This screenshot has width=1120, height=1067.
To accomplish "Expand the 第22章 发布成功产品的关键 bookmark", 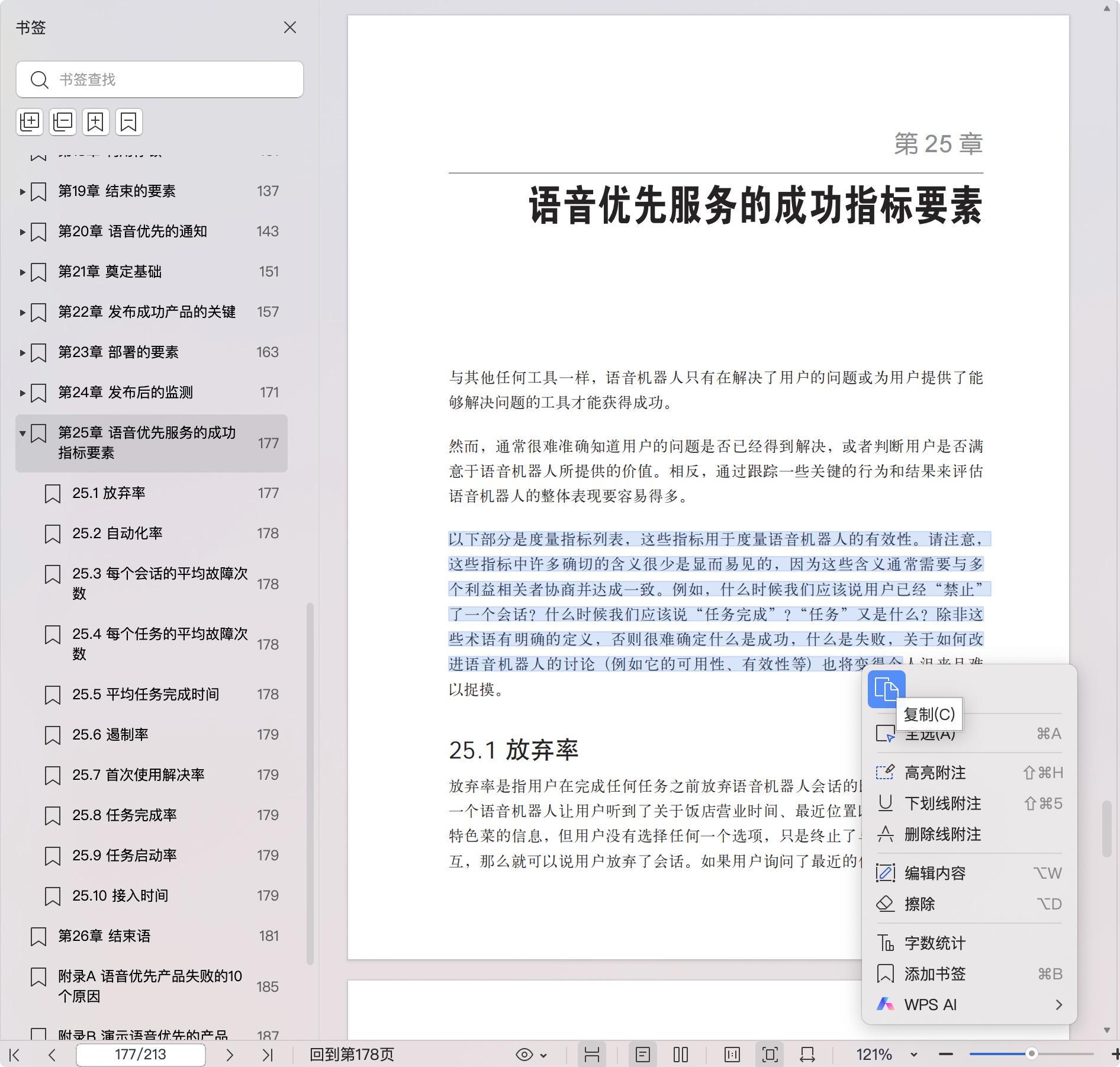I will [x=22, y=312].
